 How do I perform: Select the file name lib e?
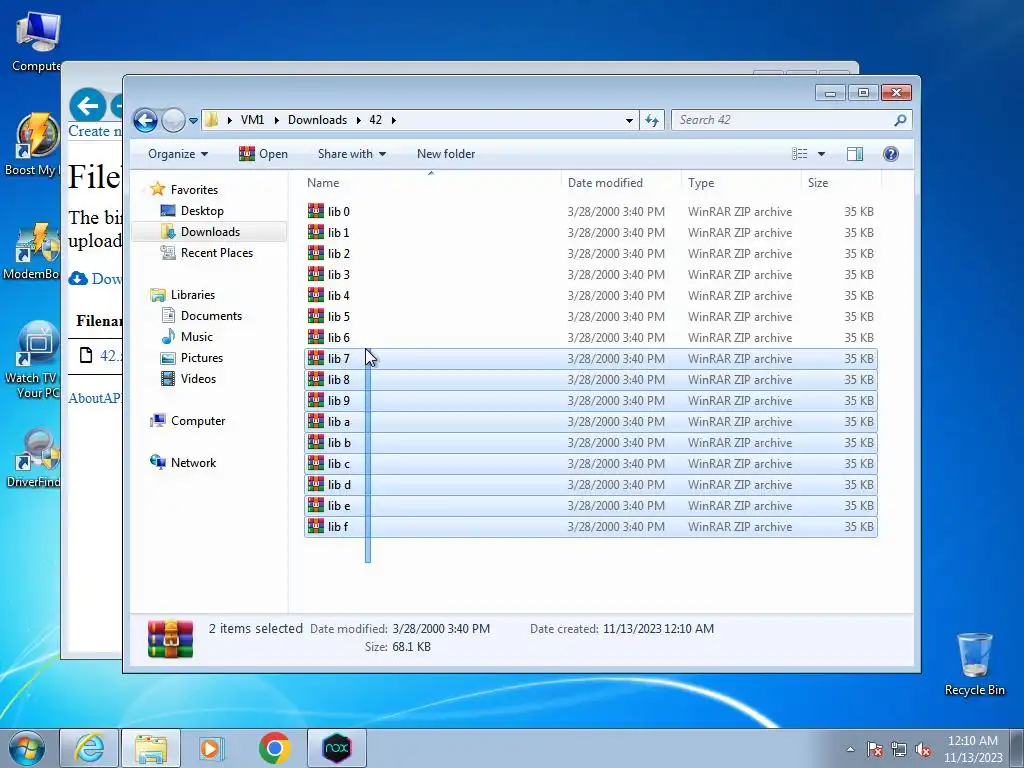(x=339, y=505)
